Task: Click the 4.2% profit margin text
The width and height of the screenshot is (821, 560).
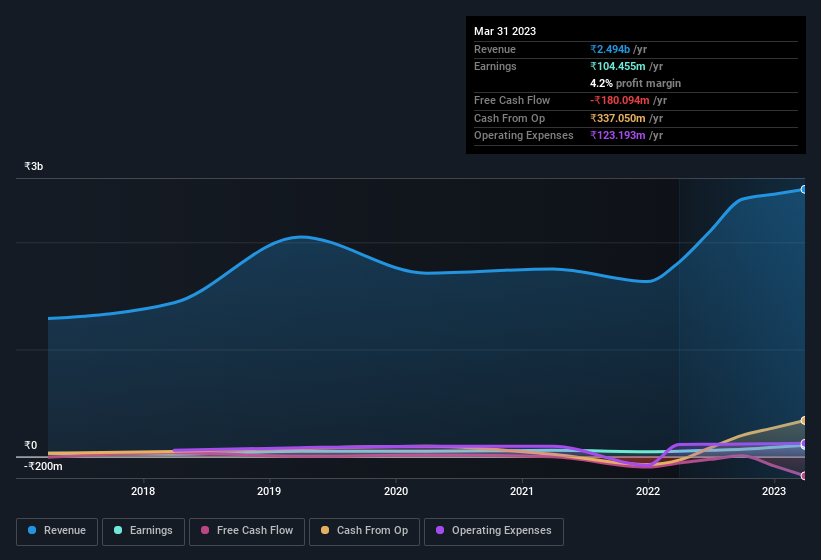Action: (636, 84)
